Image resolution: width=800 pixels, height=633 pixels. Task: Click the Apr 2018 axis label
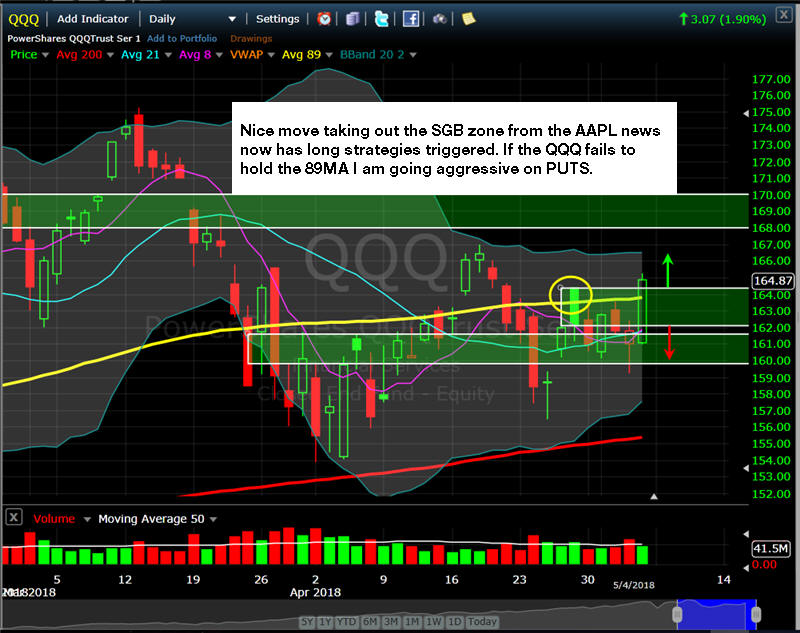[315, 592]
